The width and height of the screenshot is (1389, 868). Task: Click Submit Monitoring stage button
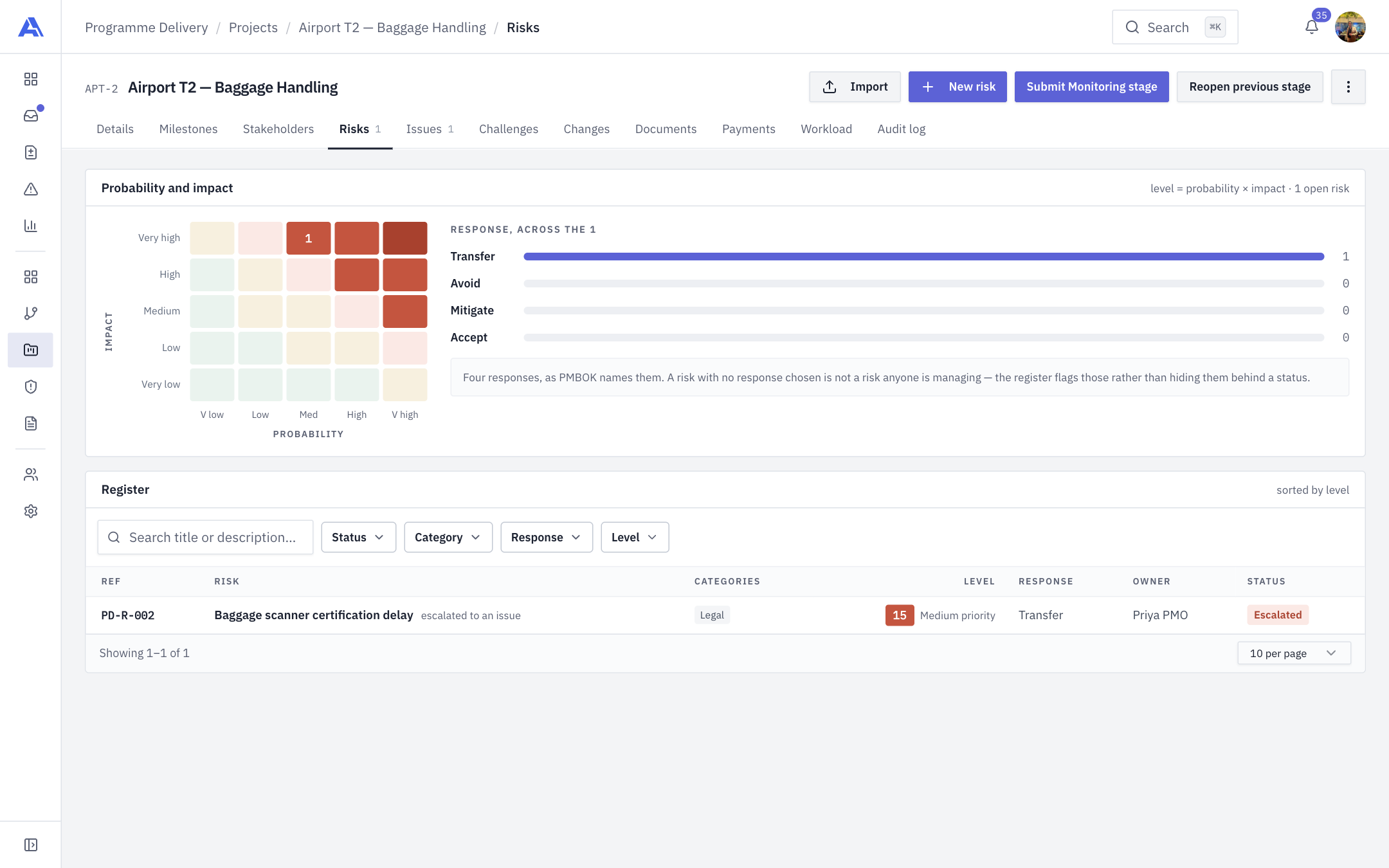(x=1091, y=87)
